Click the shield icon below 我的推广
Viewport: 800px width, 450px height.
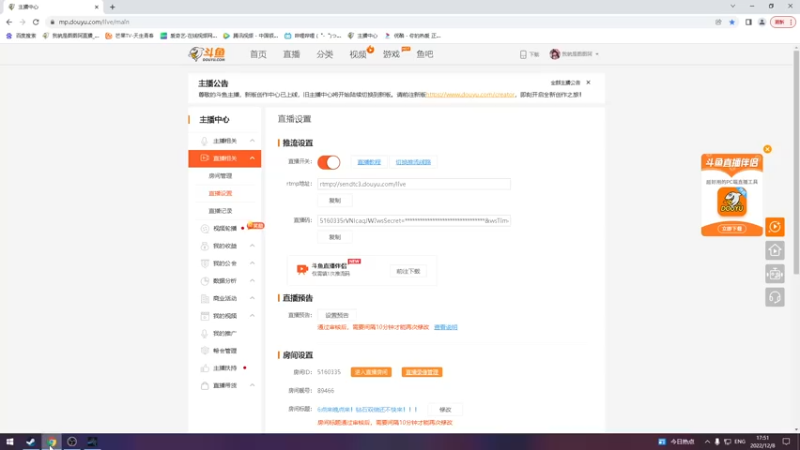[205, 351]
